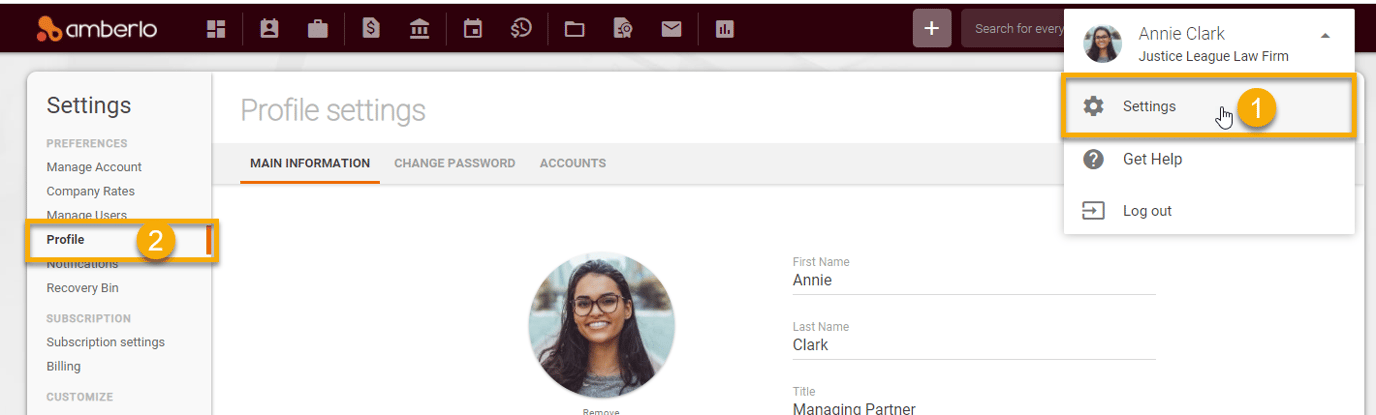The height and width of the screenshot is (415, 1376).
Task: Click the CUSTOMIZE section label
Action: 80,396
